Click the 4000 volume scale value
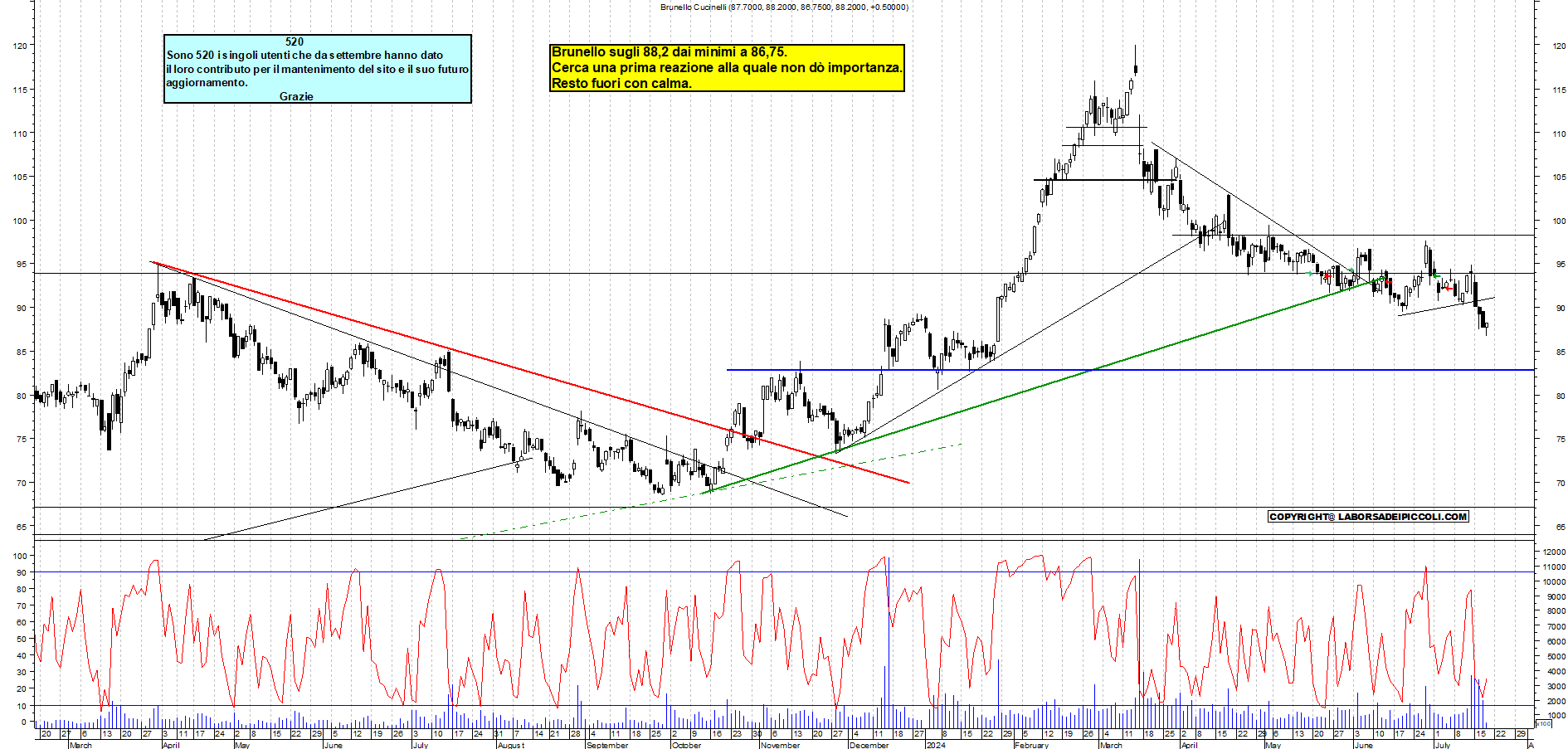Screen dimensions: 1568x749 (x=1556, y=671)
